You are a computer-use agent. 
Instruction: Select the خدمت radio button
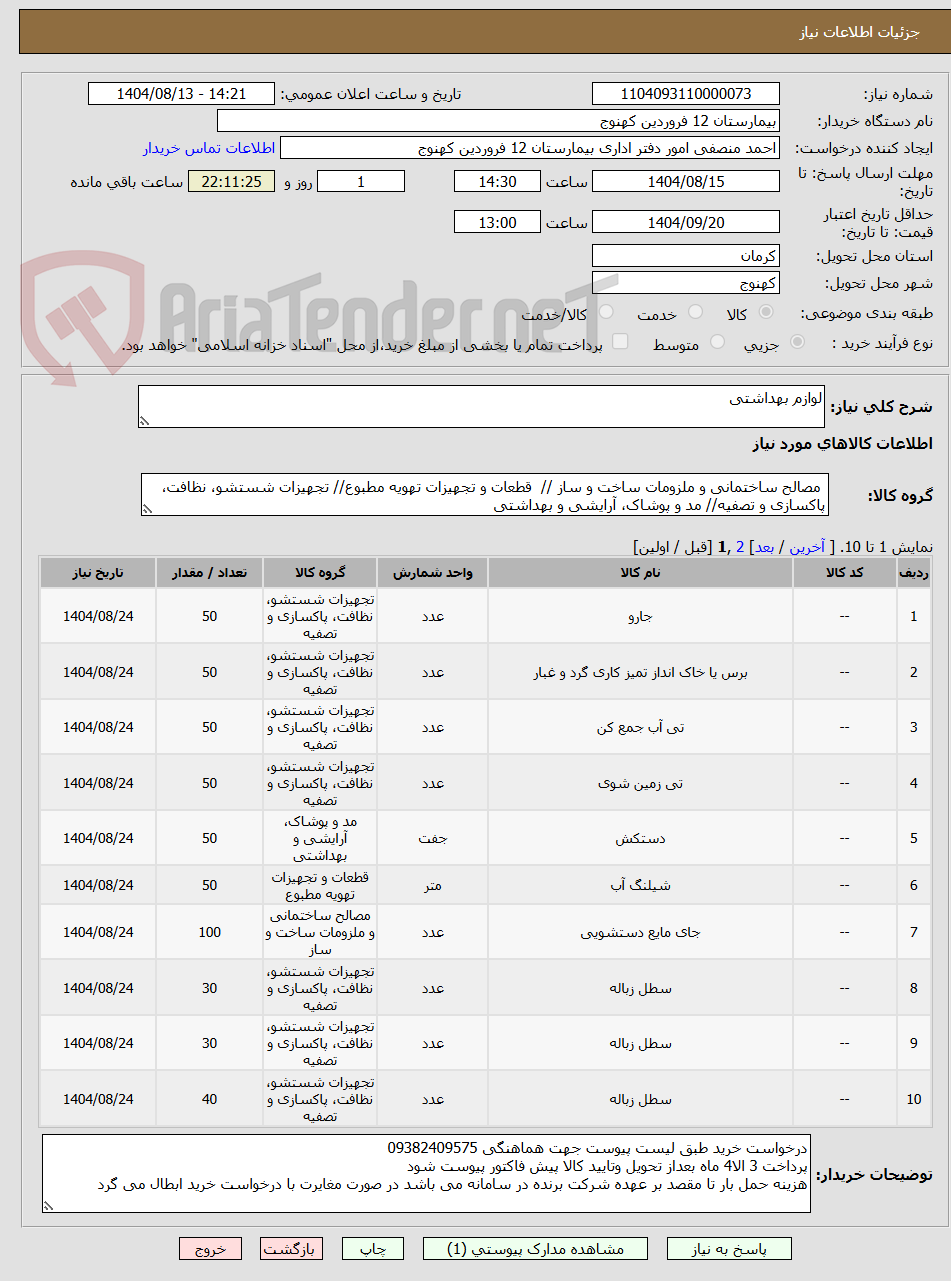pos(695,314)
